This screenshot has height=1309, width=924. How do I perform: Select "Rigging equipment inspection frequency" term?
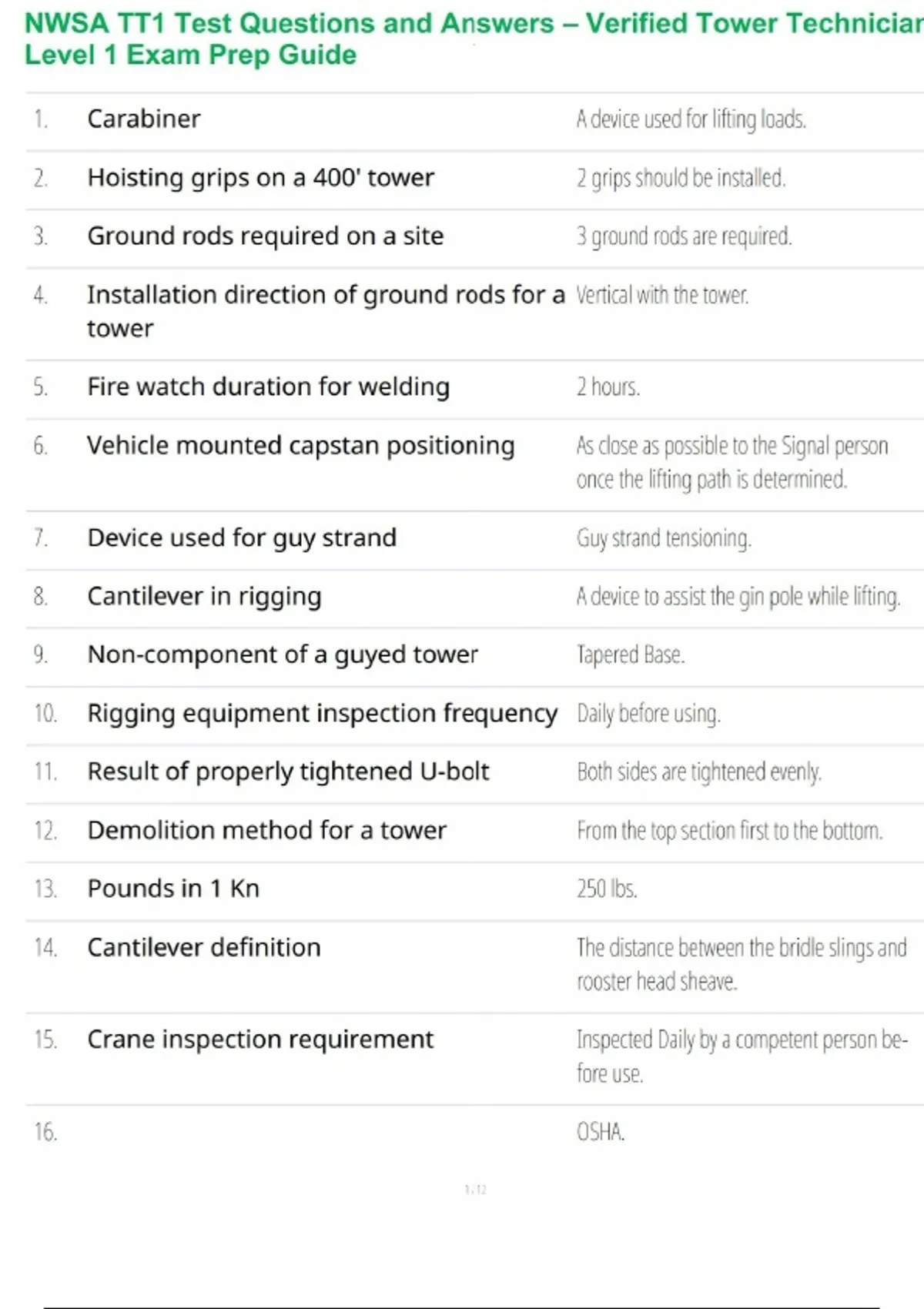322,714
